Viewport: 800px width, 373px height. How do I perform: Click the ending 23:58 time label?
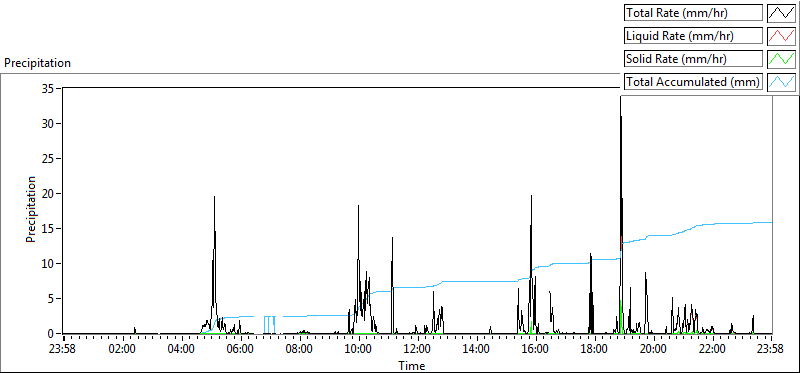pyautogui.click(x=771, y=350)
